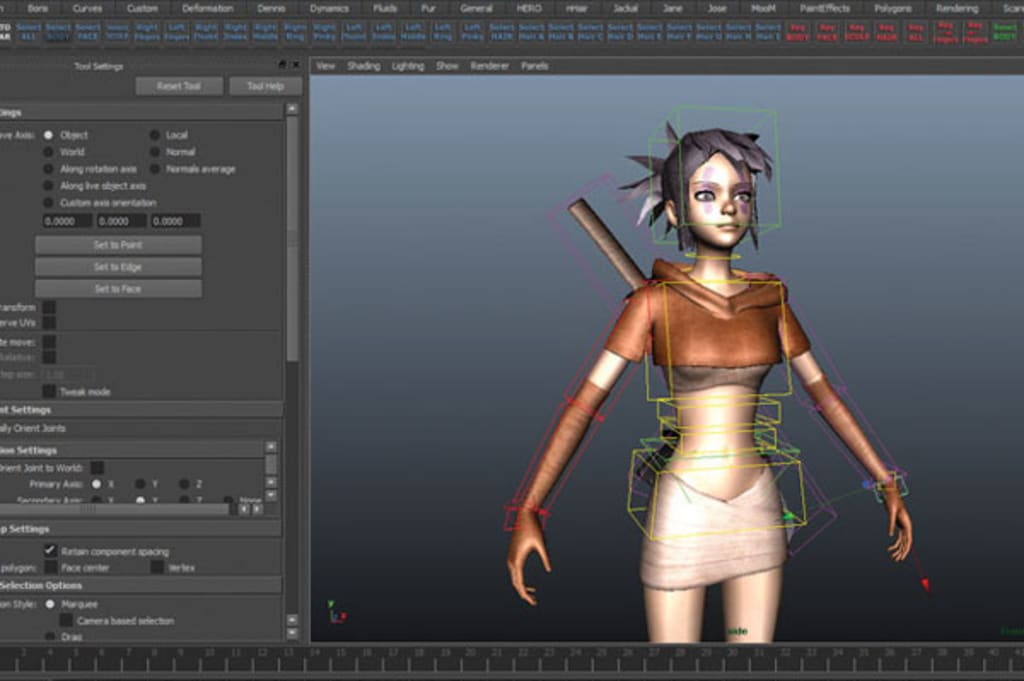Viewport: 1024px width, 681px height.
Task: Collapse the Joint Settings section header
Action: coord(141,410)
